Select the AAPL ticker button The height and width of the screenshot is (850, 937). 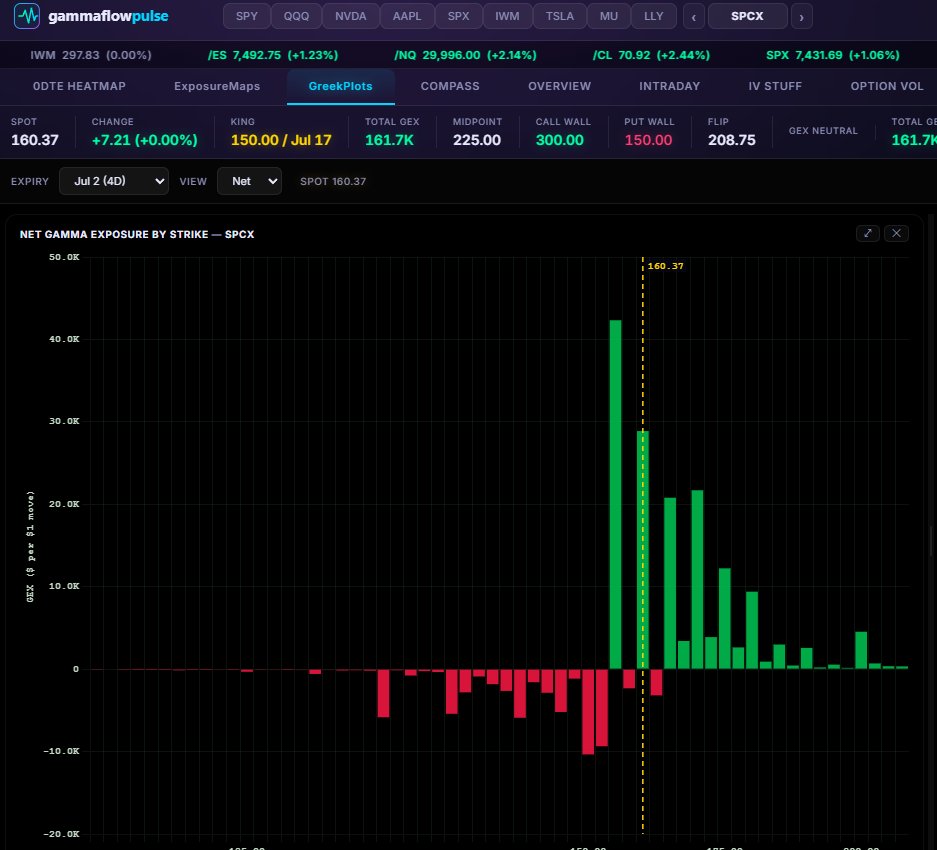pos(407,16)
